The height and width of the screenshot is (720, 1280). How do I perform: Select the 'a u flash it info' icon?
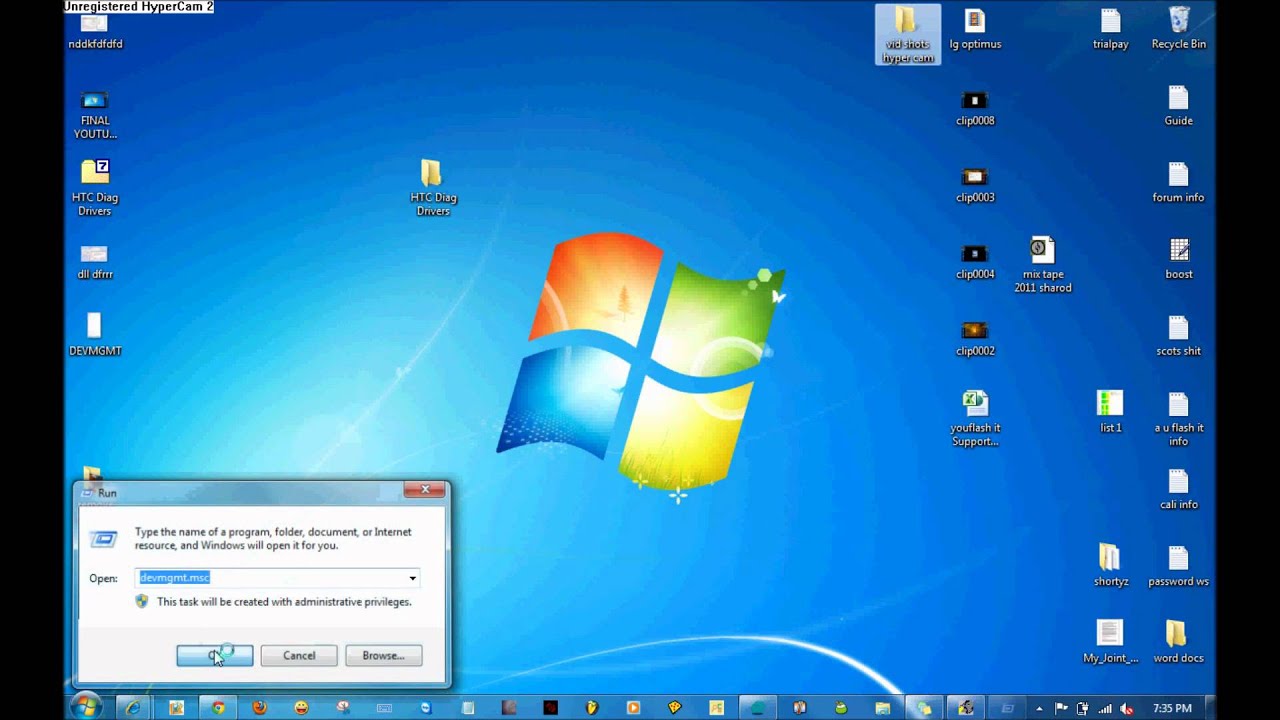pos(1178,418)
